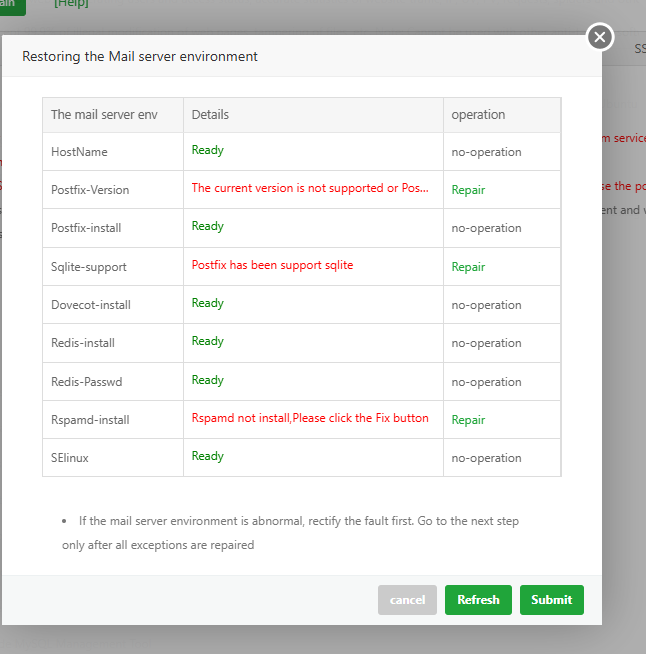Click Repair for Sqlite-support
646x654 pixels.
468,267
